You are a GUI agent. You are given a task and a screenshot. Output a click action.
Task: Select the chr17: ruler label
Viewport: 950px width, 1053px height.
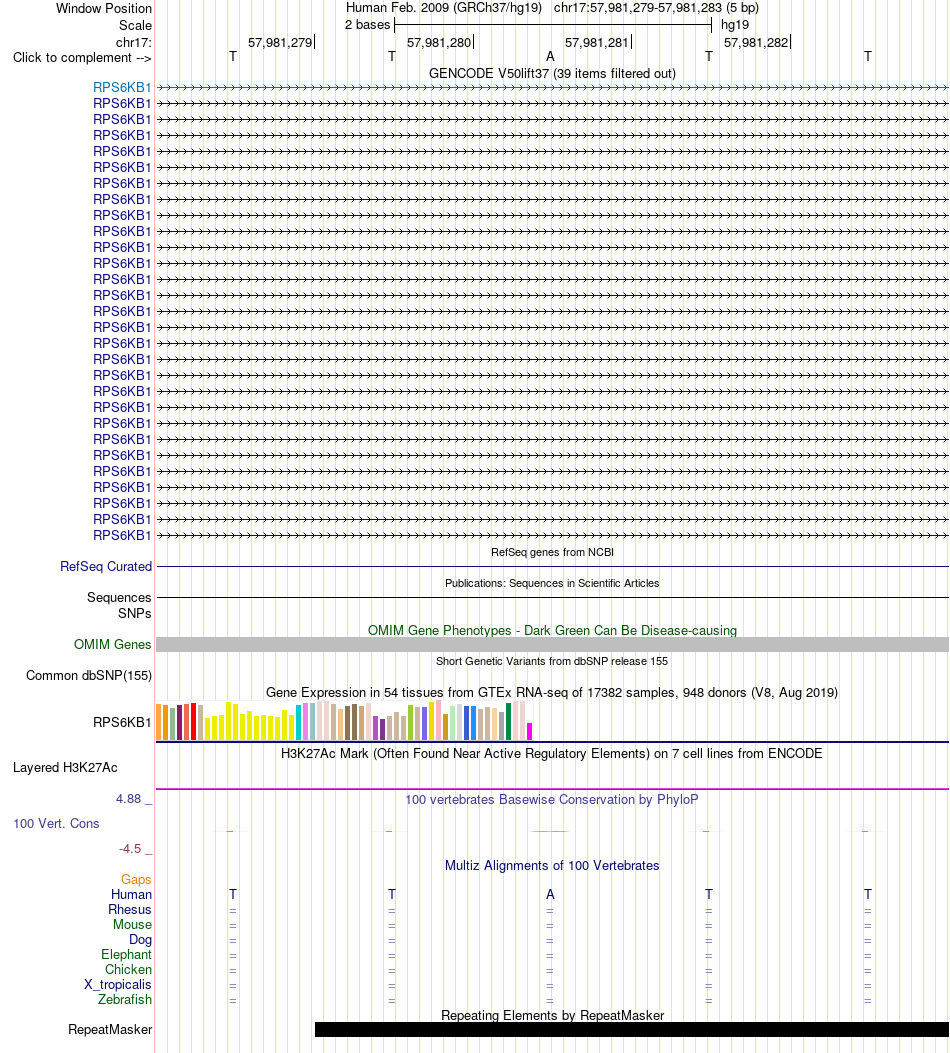(134, 42)
